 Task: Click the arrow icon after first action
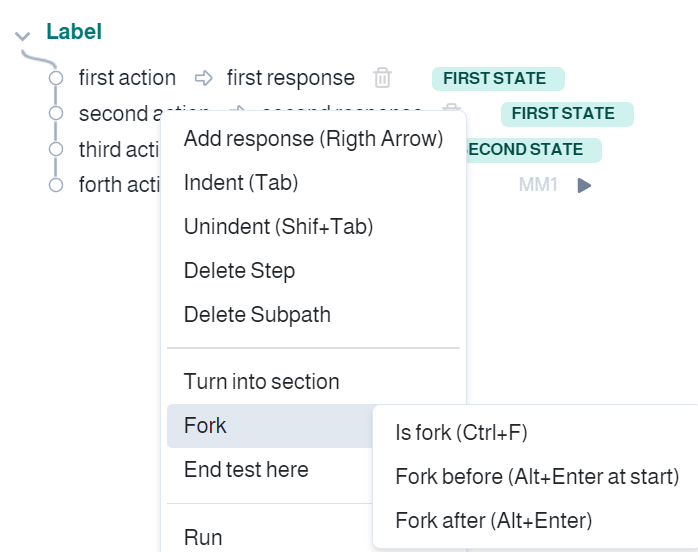point(203,78)
